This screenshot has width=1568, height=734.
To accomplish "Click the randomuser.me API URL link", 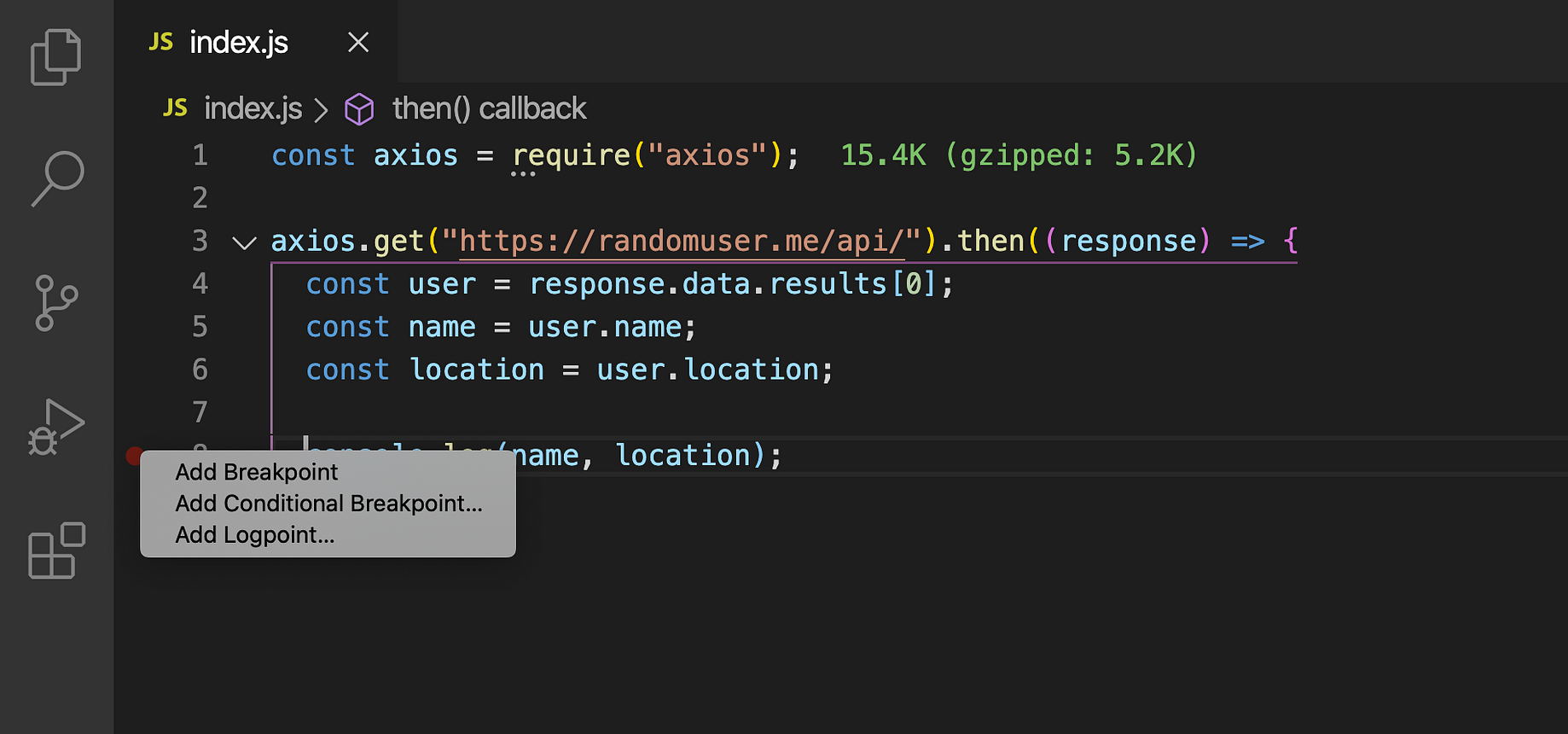I will point(682,242).
